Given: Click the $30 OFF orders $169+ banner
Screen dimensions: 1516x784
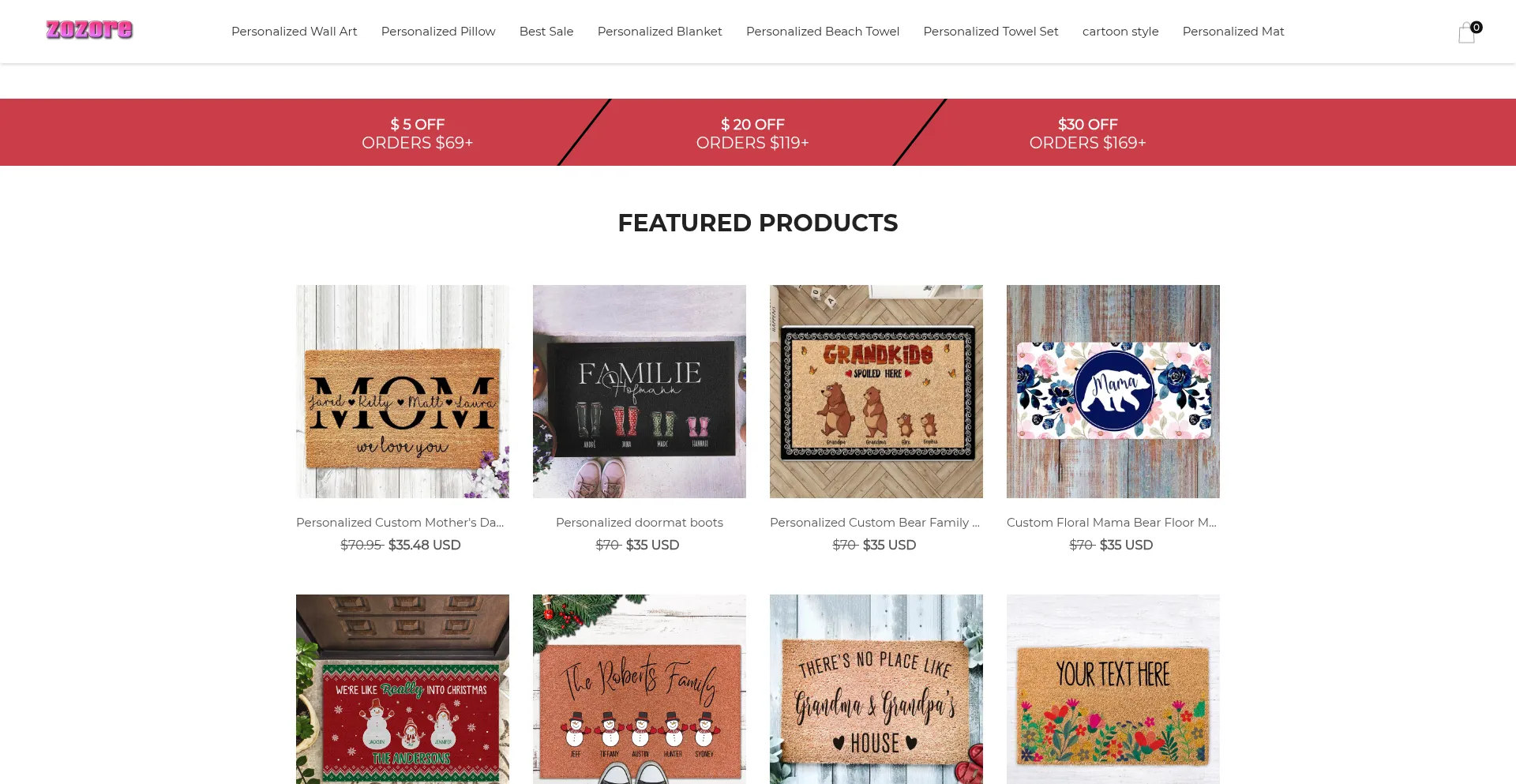Looking at the screenshot, I should pyautogui.click(x=1087, y=133).
